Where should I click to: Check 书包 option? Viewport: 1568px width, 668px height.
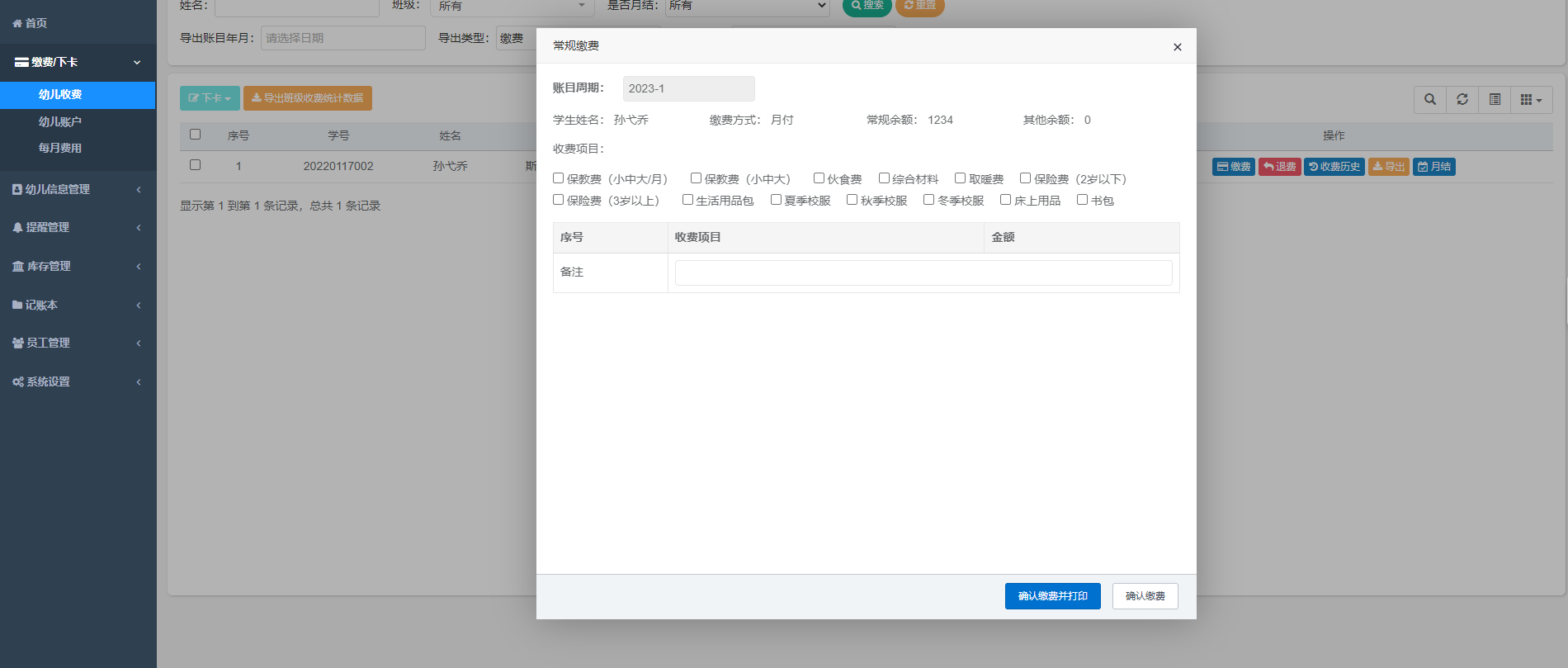tap(1083, 199)
